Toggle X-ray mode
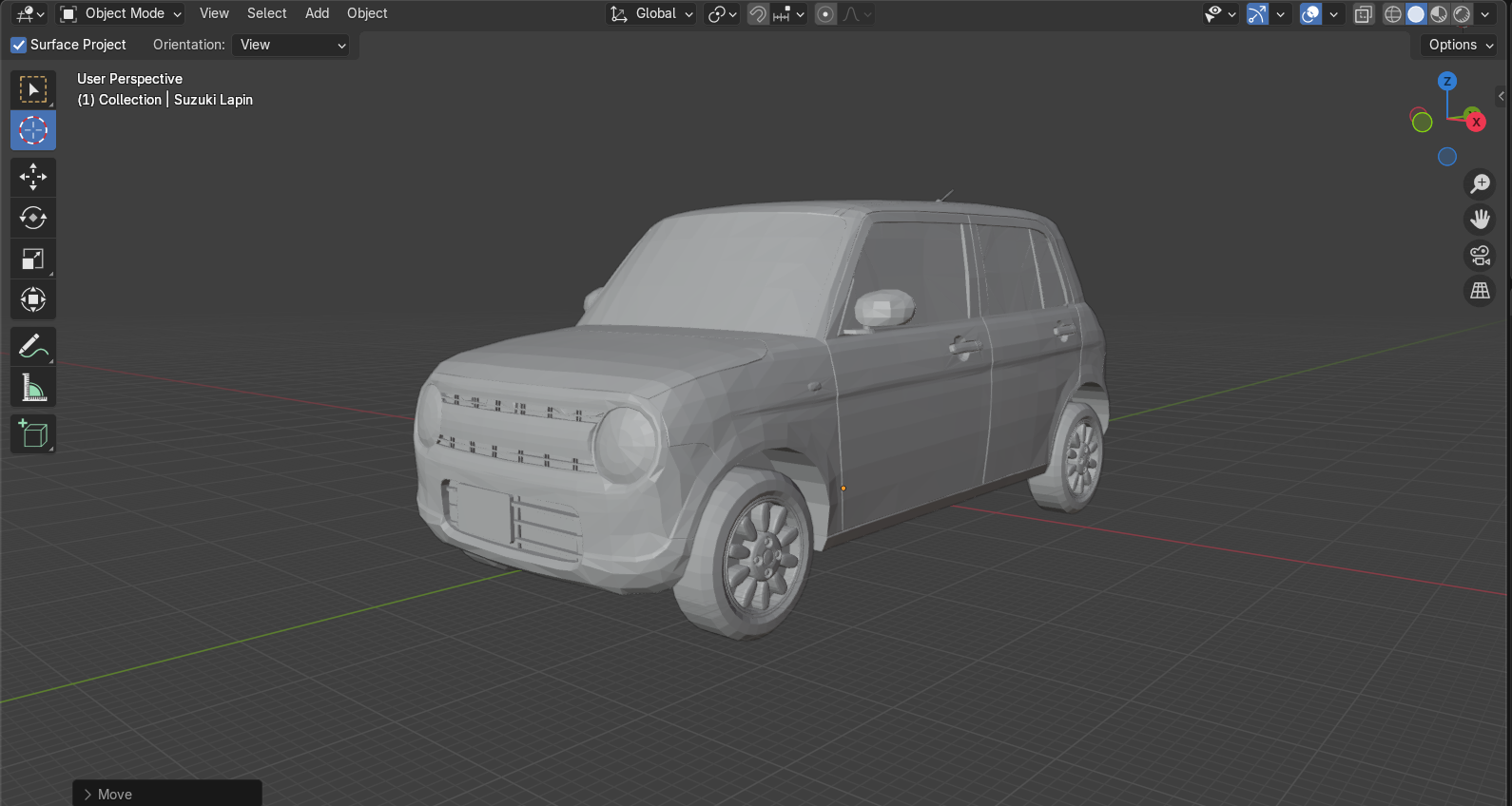This screenshot has height=806, width=1512. 1364,14
